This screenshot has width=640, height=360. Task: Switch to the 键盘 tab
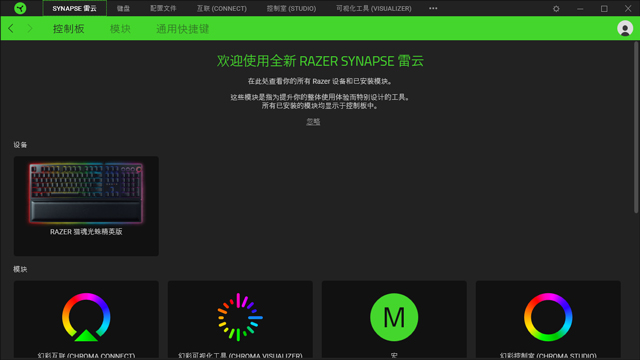[x=123, y=9]
